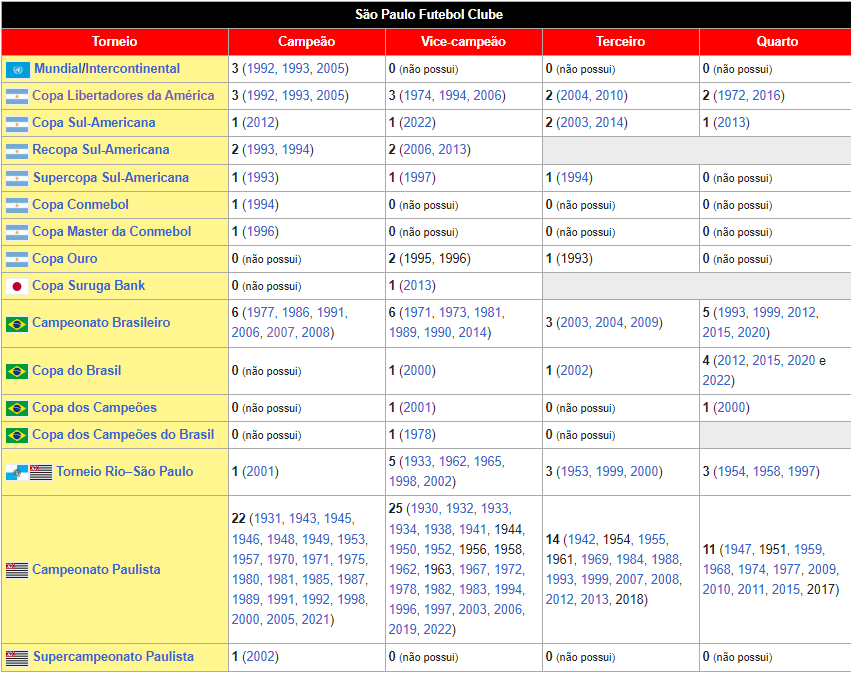Select the Japan flag icon beside Copa Suruga Bank

click(16, 286)
